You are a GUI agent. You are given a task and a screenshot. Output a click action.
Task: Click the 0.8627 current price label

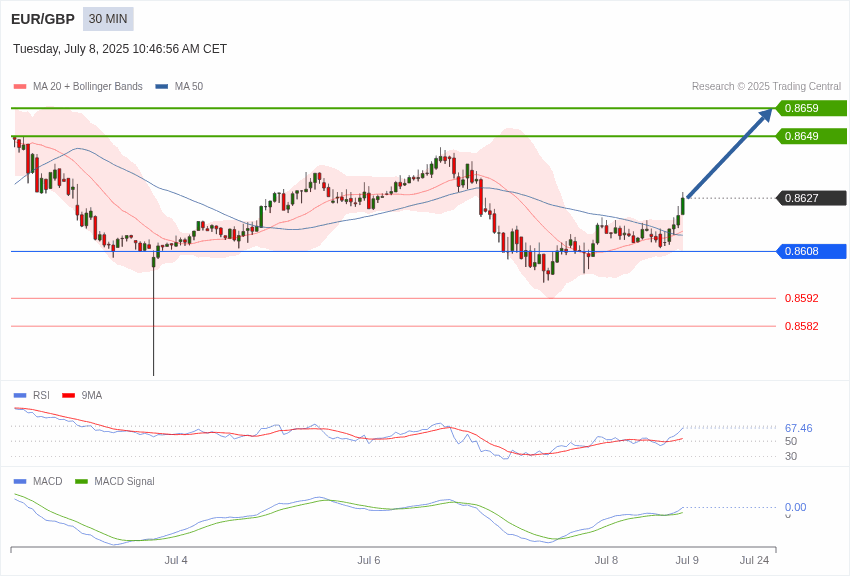(812, 198)
